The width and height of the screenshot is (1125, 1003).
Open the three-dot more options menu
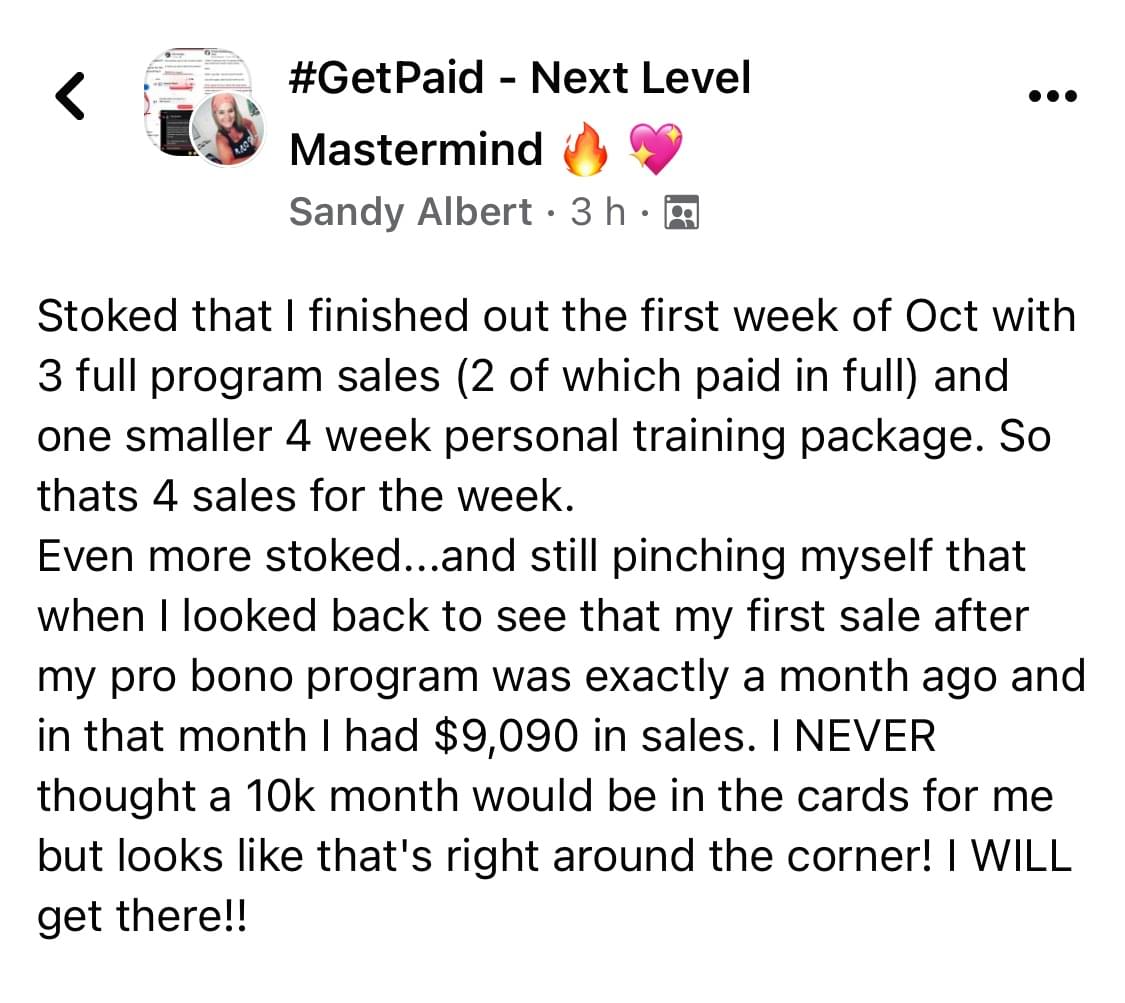click(1053, 96)
